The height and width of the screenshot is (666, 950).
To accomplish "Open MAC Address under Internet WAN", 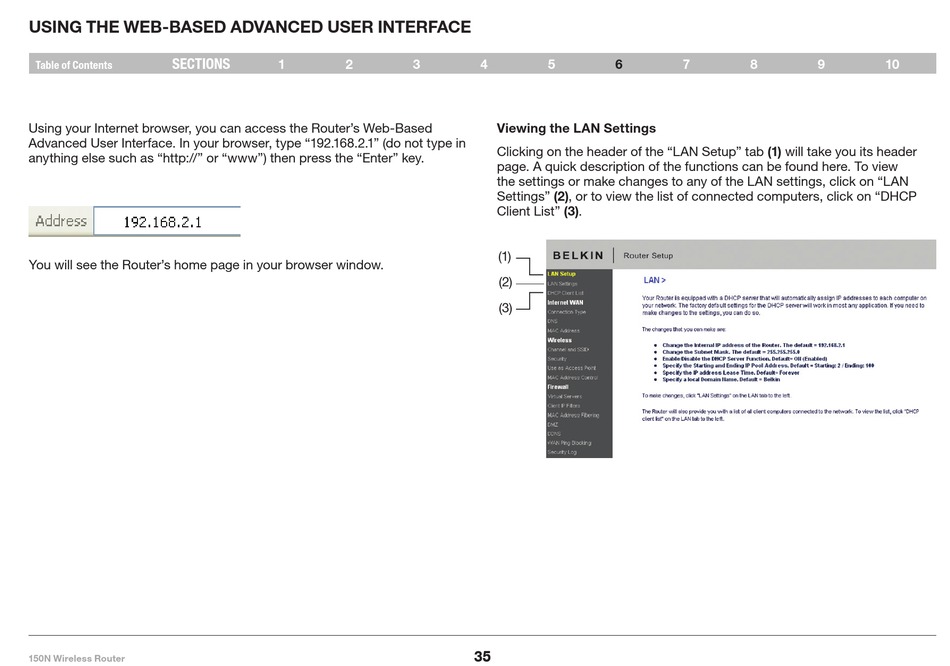I will point(563,331).
